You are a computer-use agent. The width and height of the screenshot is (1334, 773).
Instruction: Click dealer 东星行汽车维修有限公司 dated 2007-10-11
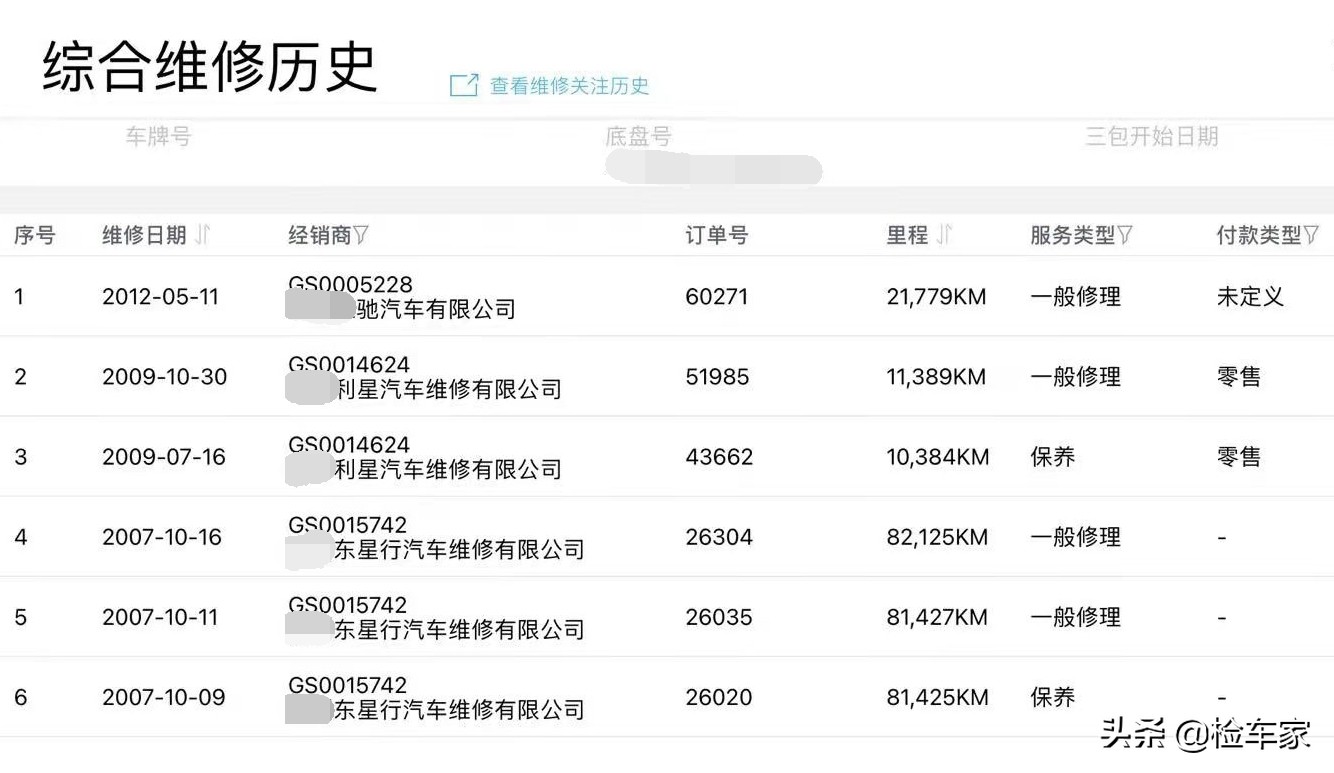click(459, 629)
